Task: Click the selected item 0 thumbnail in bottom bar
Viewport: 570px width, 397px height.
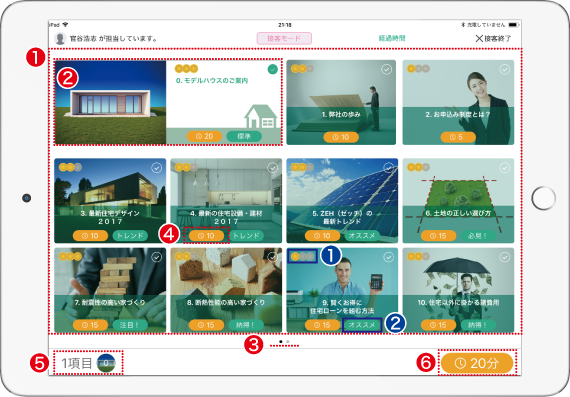Action: coord(106,363)
